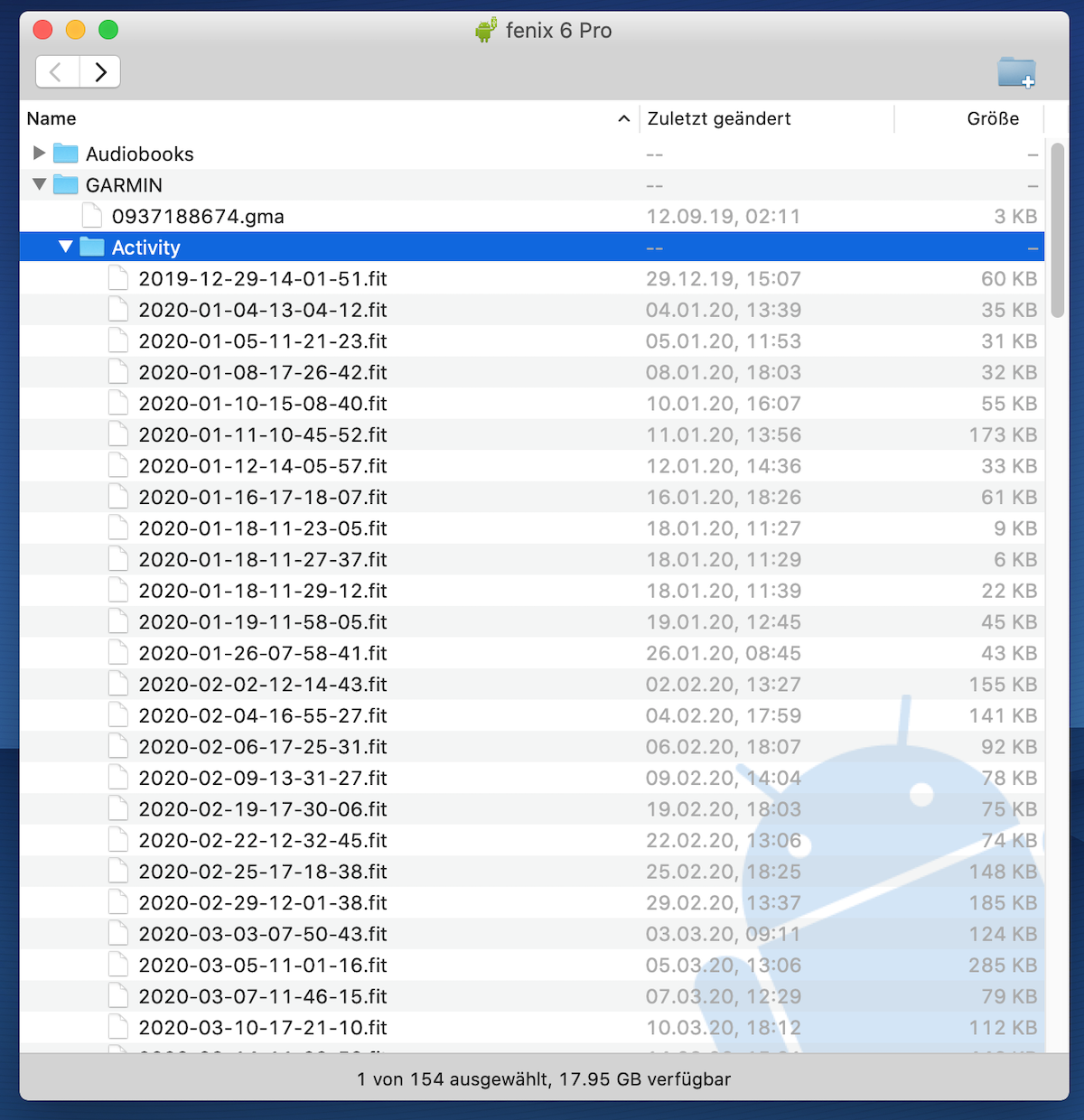Click the new folder icon
The image size is (1084, 1120).
1016,72
